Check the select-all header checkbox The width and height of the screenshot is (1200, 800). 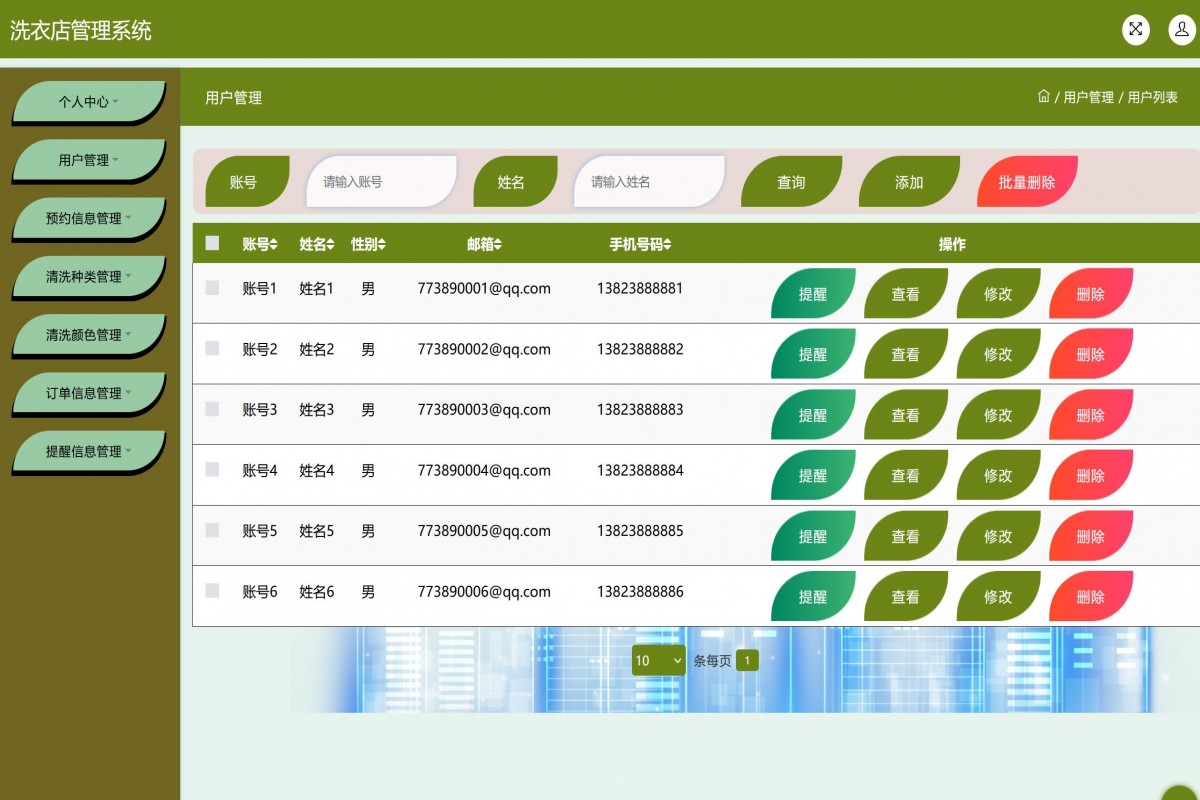212,243
